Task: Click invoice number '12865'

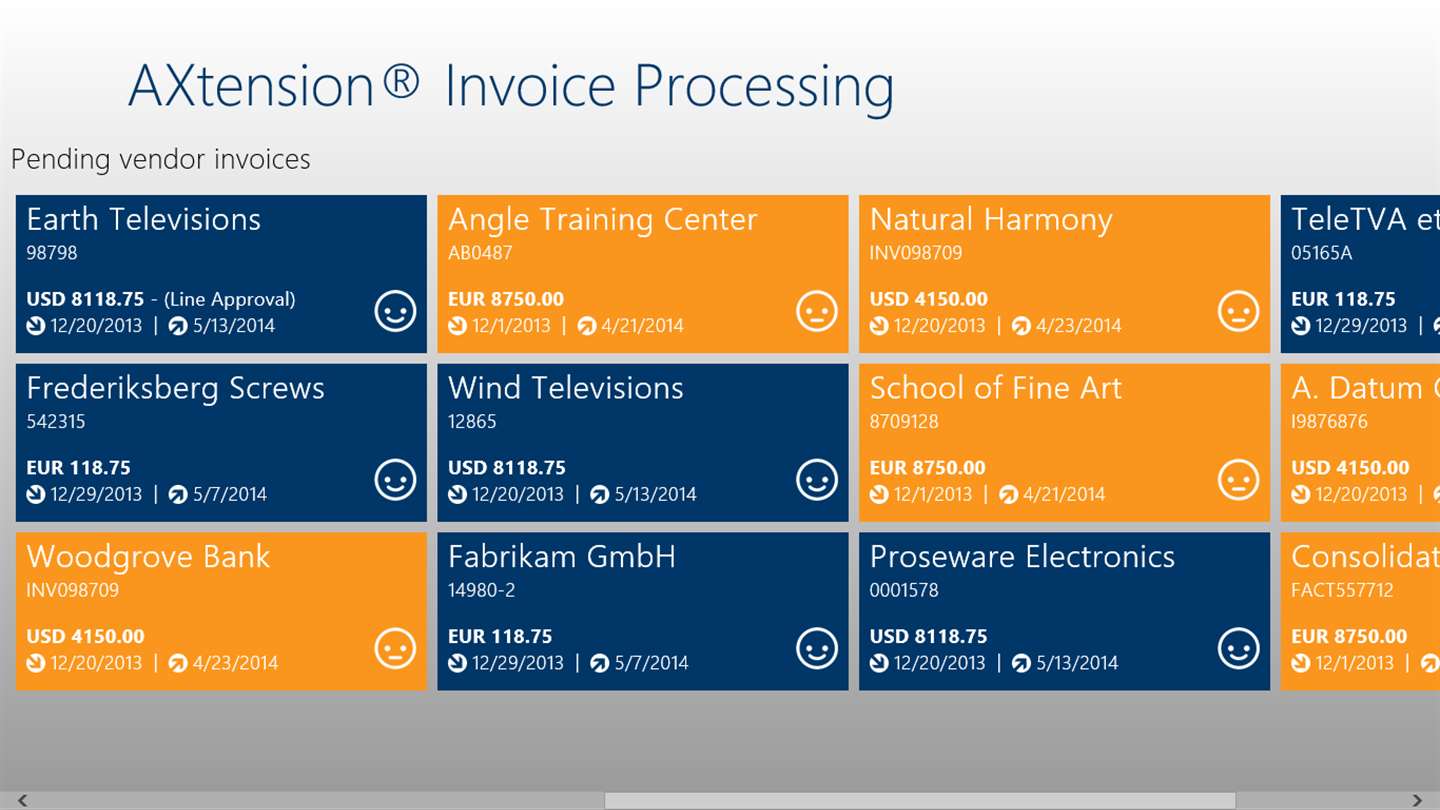Action: click(472, 422)
